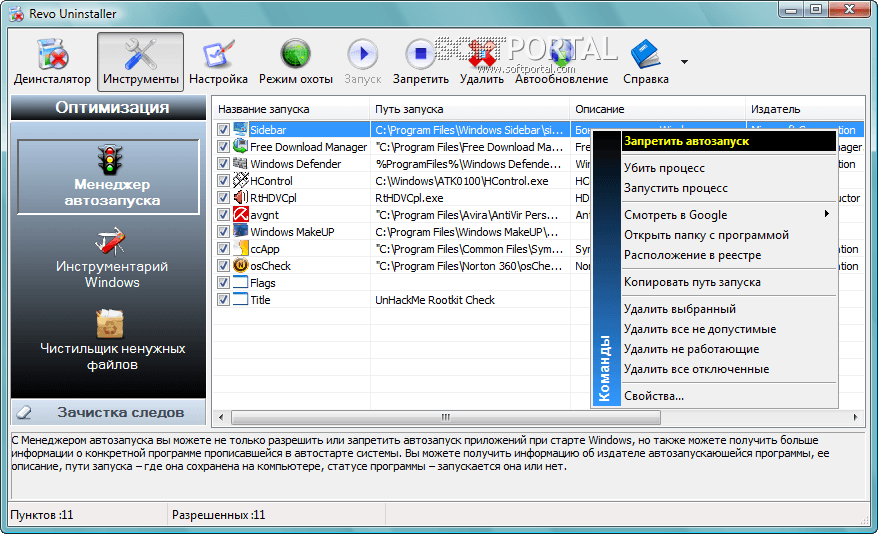Click the osCheck Norton icon
Image resolution: width=878 pixels, height=534 pixels.
[x=240, y=265]
